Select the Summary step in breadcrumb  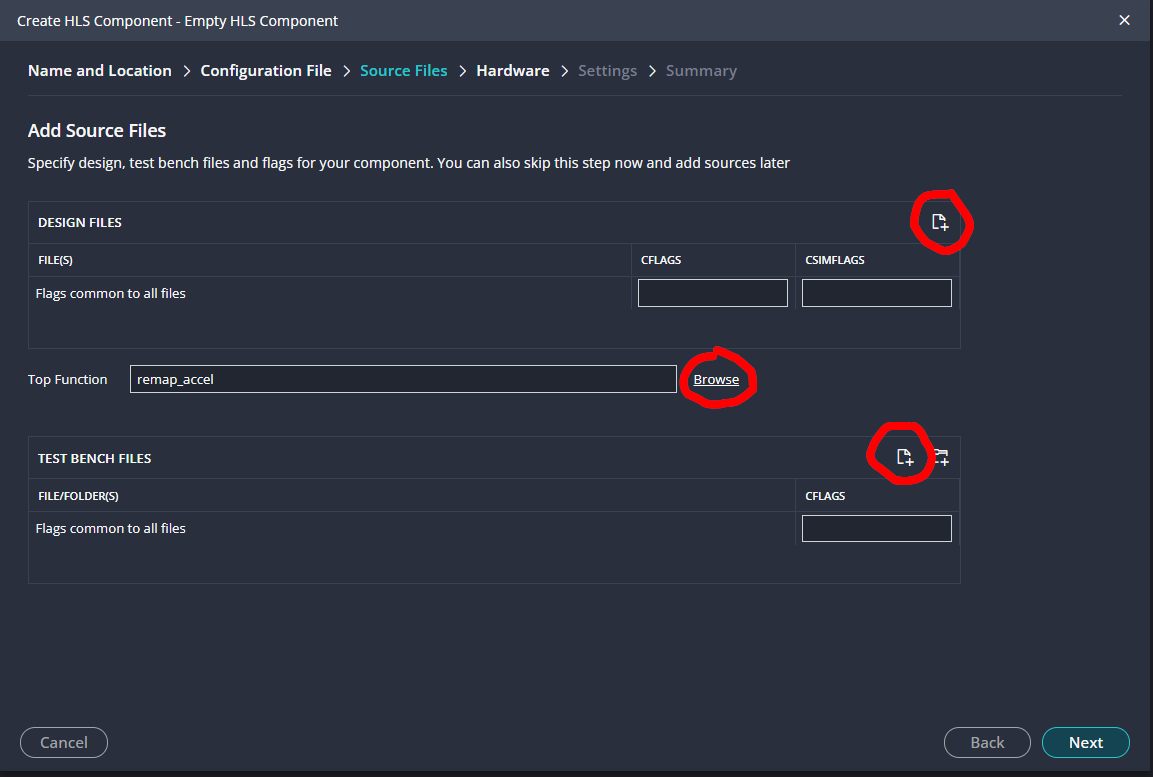coord(701,71)
